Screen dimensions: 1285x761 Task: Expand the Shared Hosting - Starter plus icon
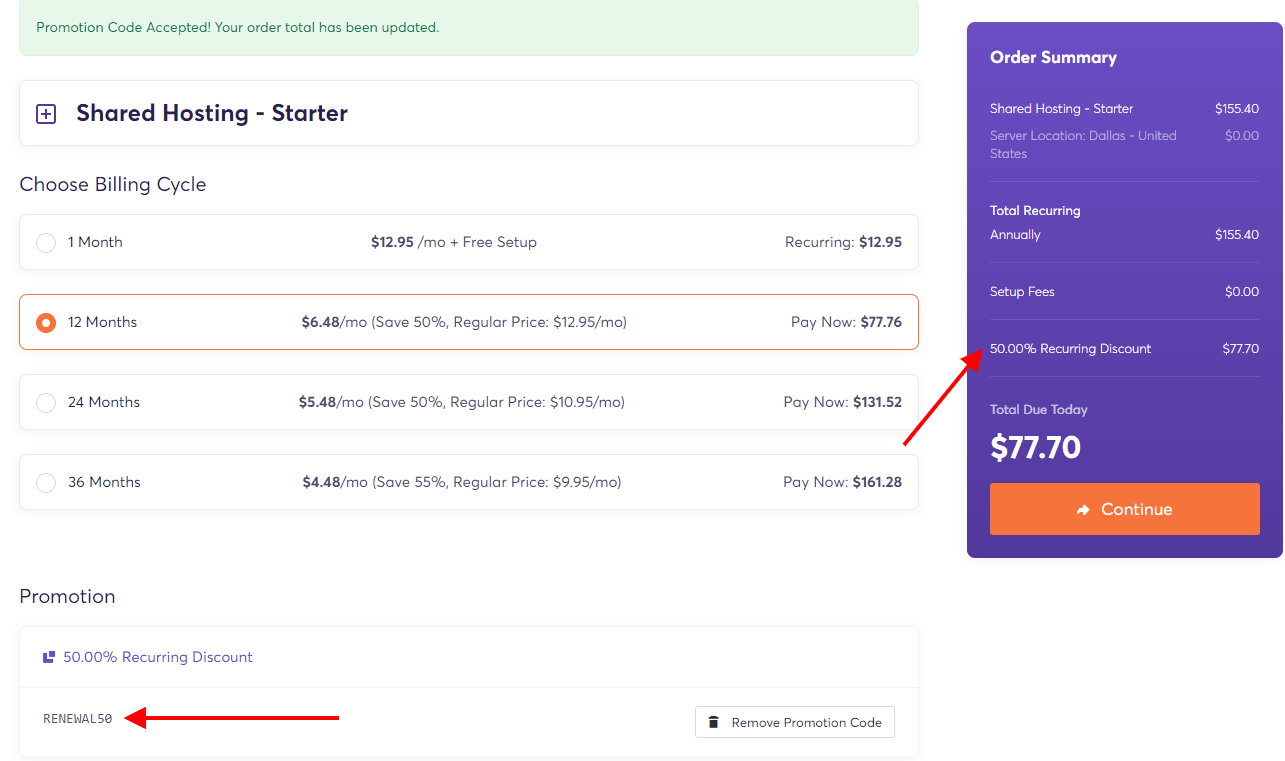[x=46, y=114]
